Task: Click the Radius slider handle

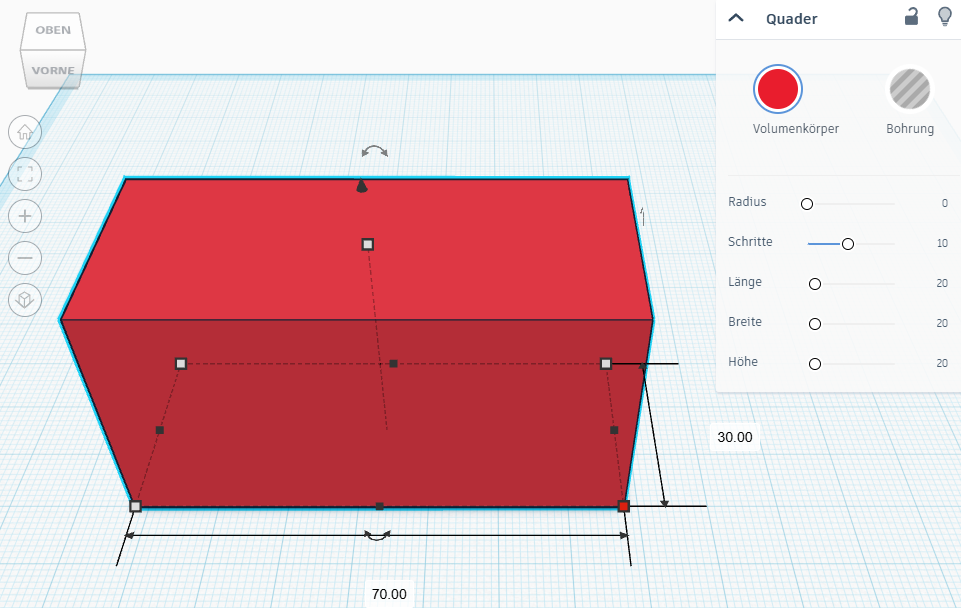Action: tap(807, 204)
